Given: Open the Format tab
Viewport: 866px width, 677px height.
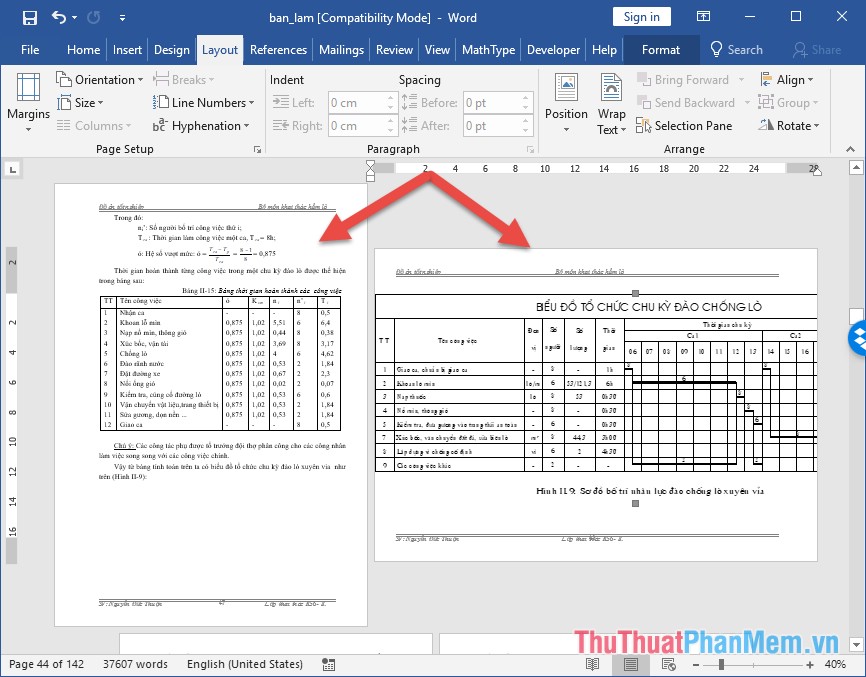Looking at the screenshot, I should click(660, 49).
